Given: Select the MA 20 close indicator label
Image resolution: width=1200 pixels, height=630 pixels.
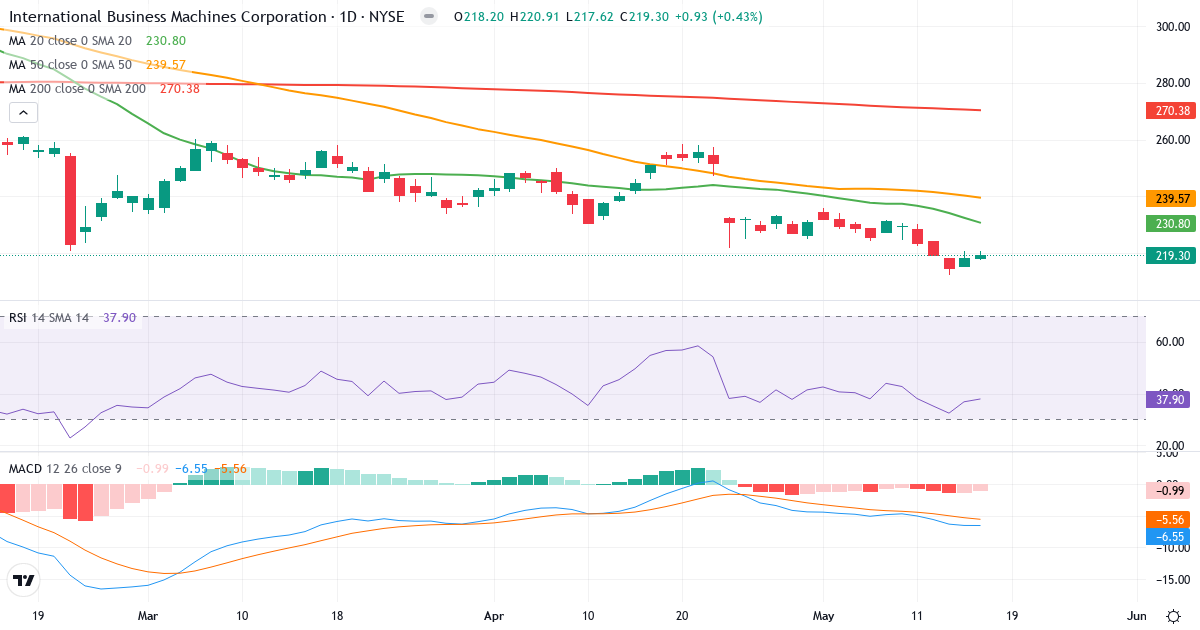Looking at the screenshot, I should coord(70,41).
